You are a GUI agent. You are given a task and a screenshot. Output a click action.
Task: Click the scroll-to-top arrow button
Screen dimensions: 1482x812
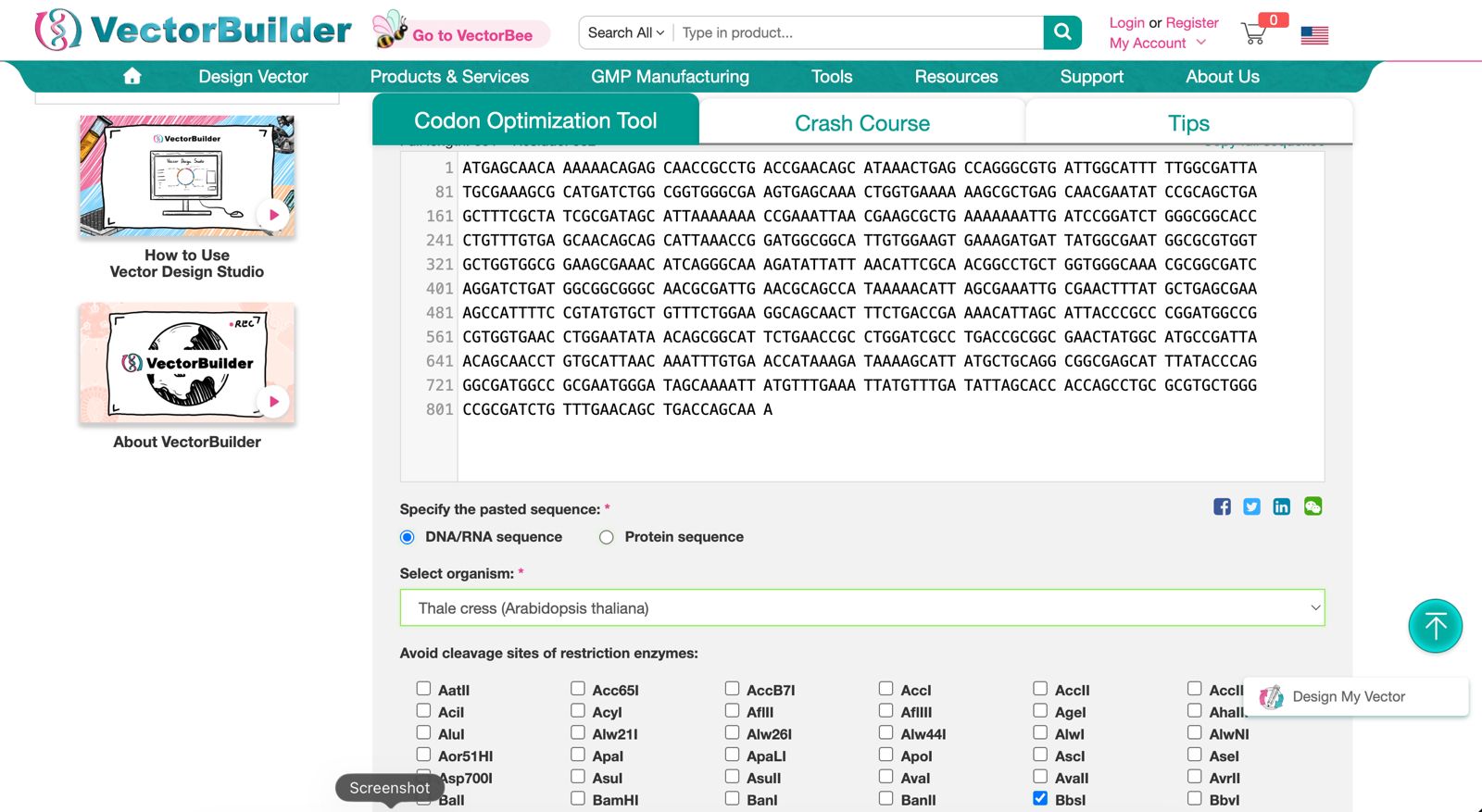1435,626
